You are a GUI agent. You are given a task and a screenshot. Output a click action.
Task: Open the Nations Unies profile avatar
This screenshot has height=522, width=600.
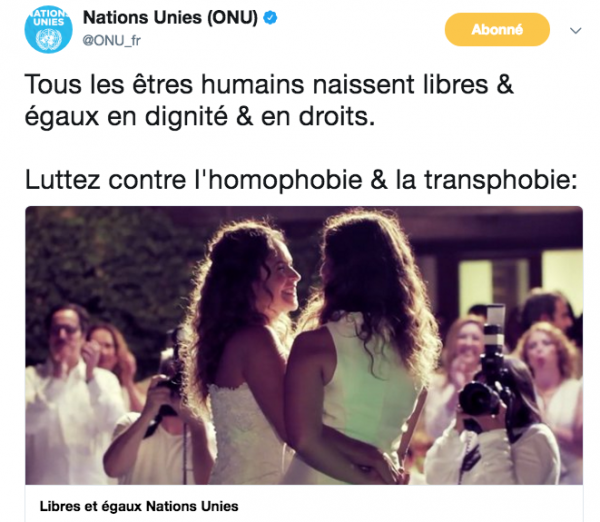[x=49, y=29]
